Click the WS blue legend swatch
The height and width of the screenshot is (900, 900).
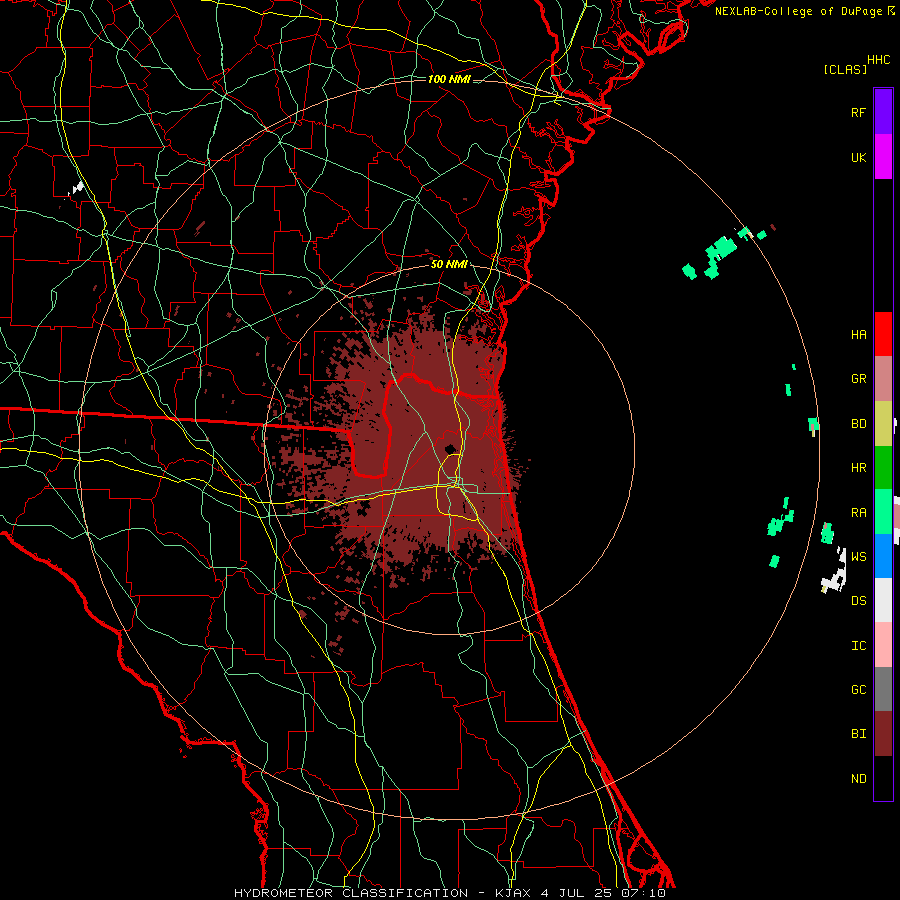883,556
